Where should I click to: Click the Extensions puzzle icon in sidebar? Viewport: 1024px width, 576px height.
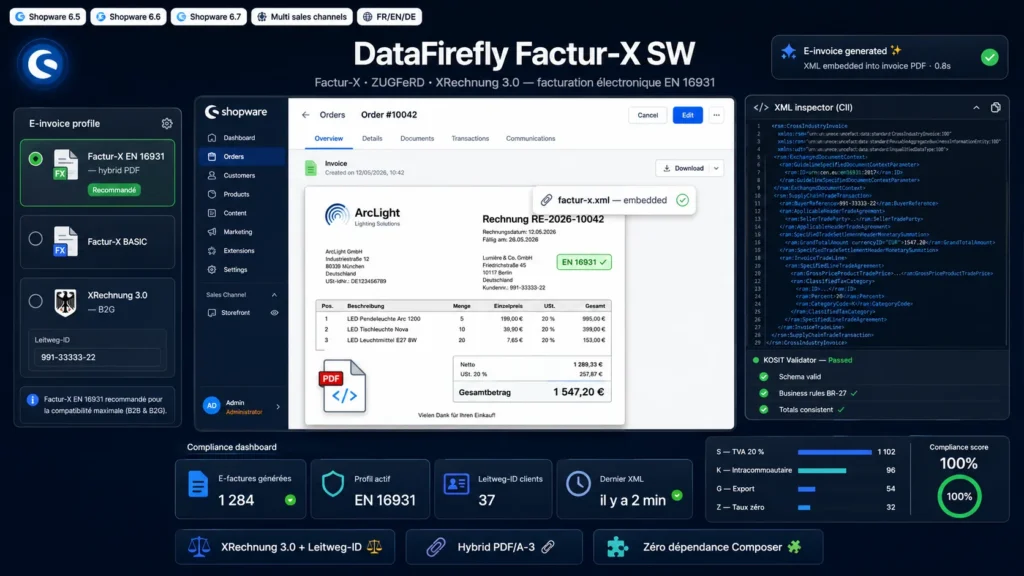[212, 251]
